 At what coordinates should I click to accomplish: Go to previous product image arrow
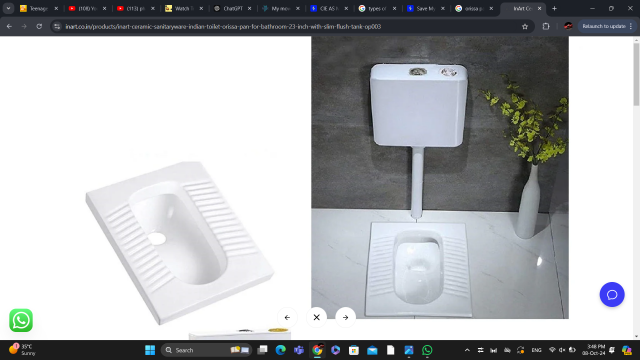coord(287,317)
